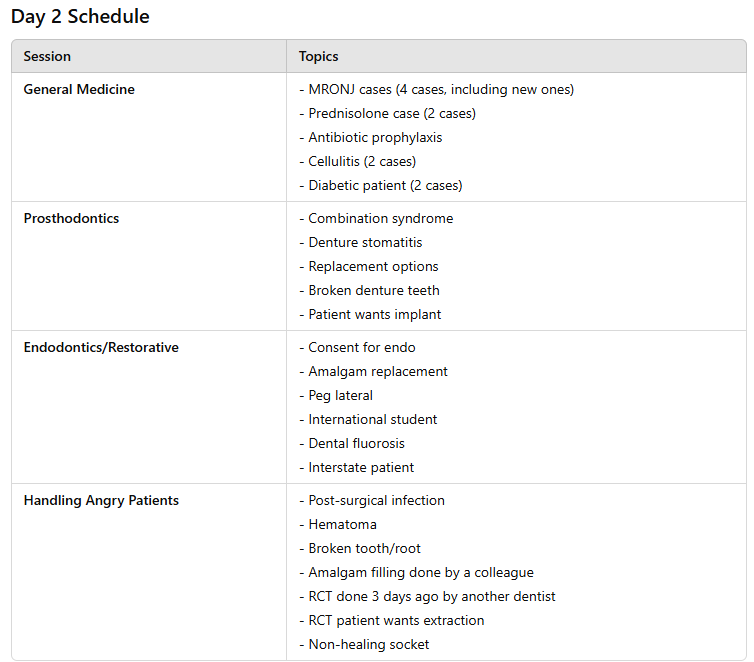Click the MRONJ cases topic line
The height and width of the screenshot is (662, 754).
(436, 89)
